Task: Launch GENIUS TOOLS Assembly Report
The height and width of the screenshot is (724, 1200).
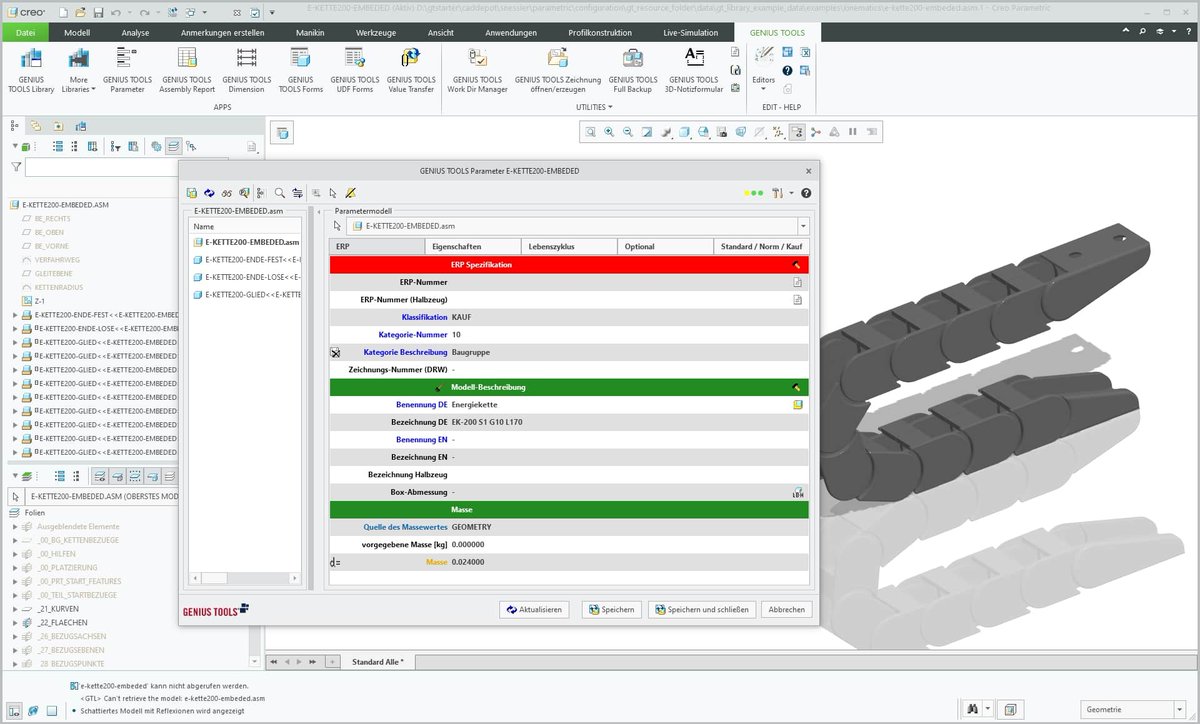Action: [x=187, y=70]
